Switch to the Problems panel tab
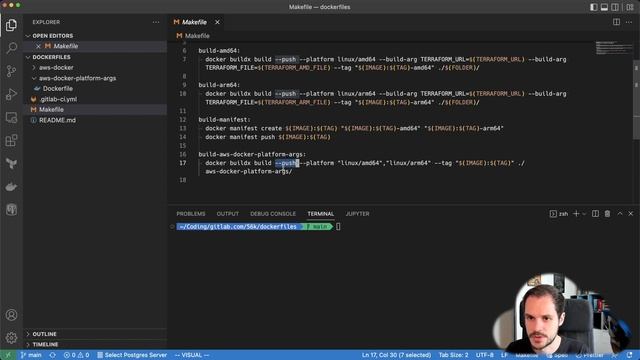Viewport: 640px width, 360px height. point(191,214)
